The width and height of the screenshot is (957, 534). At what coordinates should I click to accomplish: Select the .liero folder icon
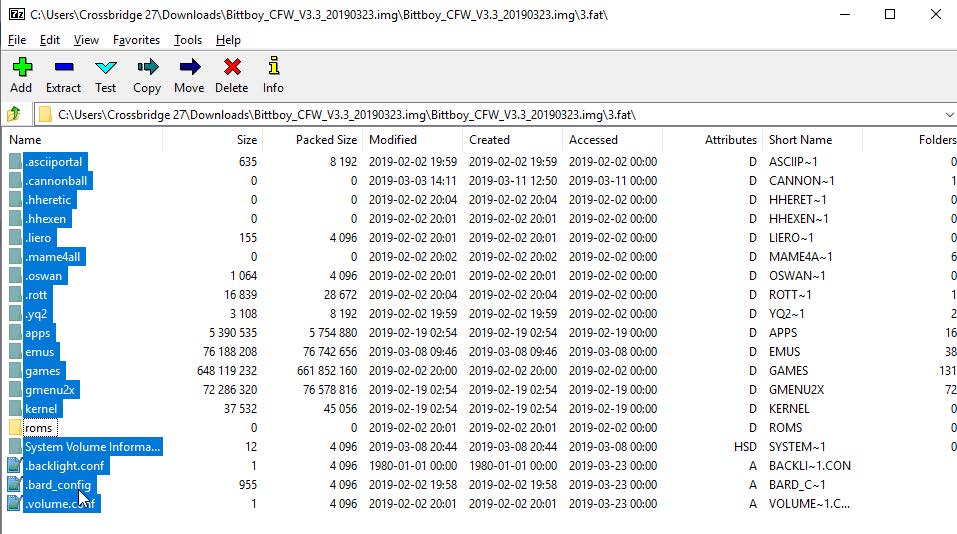point(15,237)
